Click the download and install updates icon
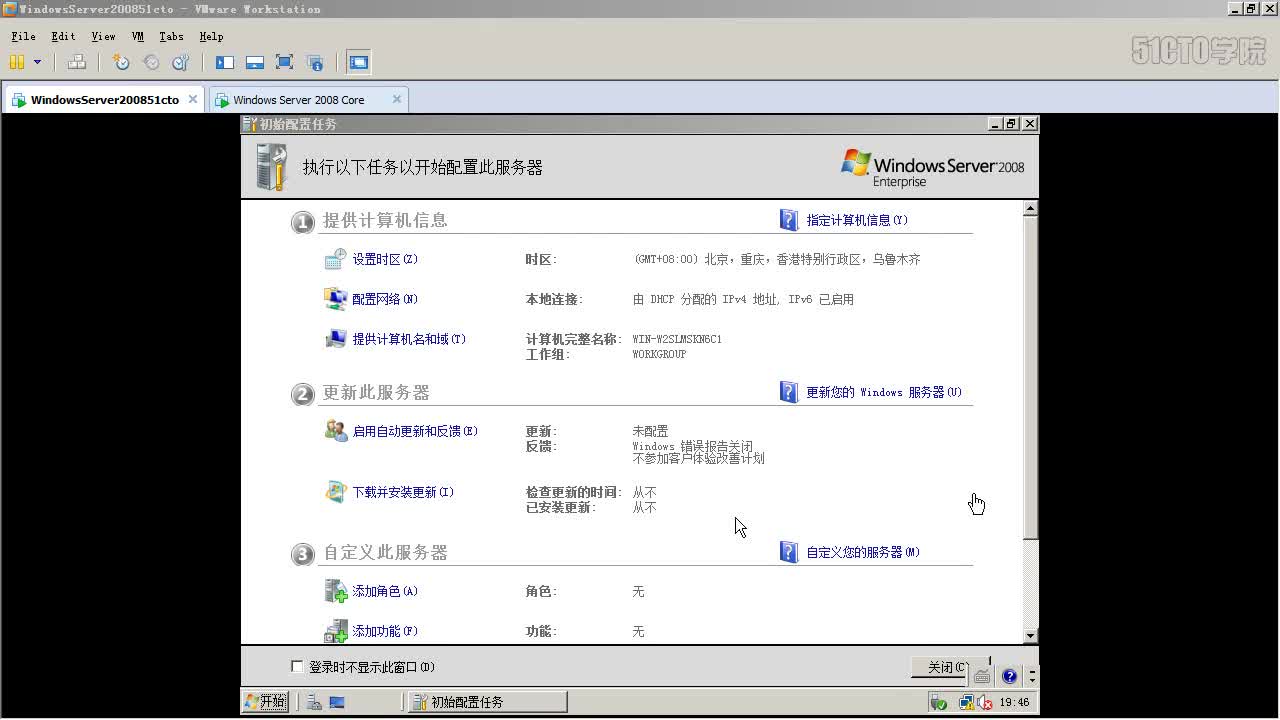1280x720 pixels. click(335, 491)
